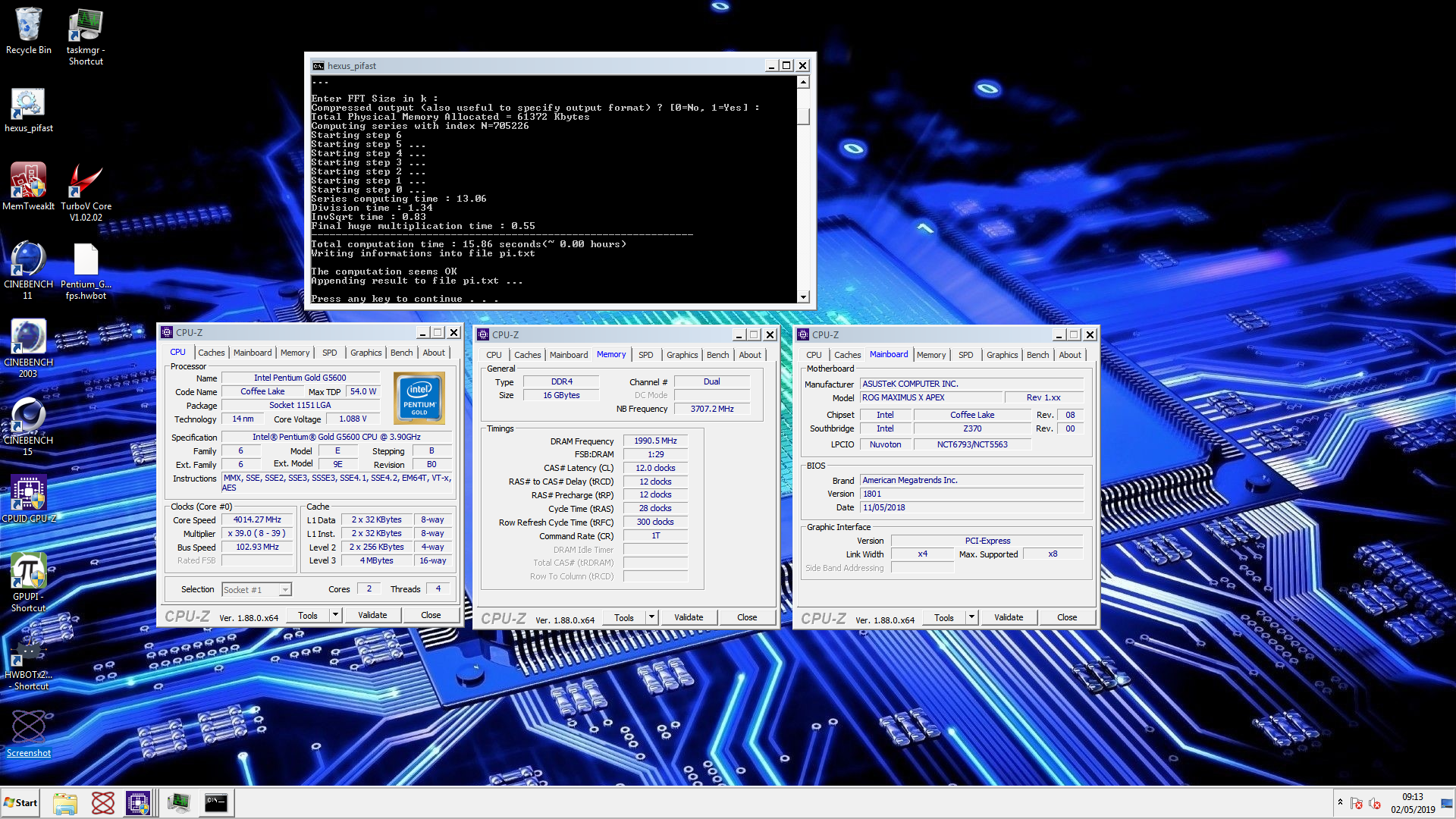Open Task Manager from the taskbar

(179, 803)
